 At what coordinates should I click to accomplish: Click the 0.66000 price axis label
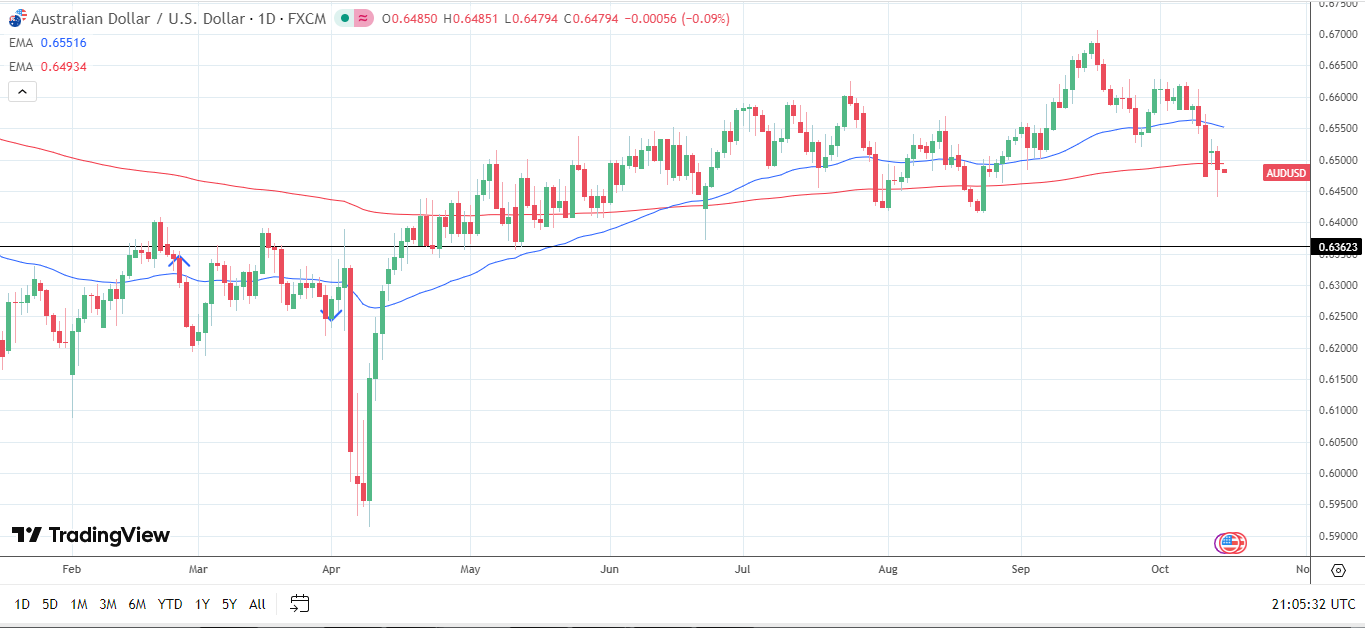[x=1337, y=97]
